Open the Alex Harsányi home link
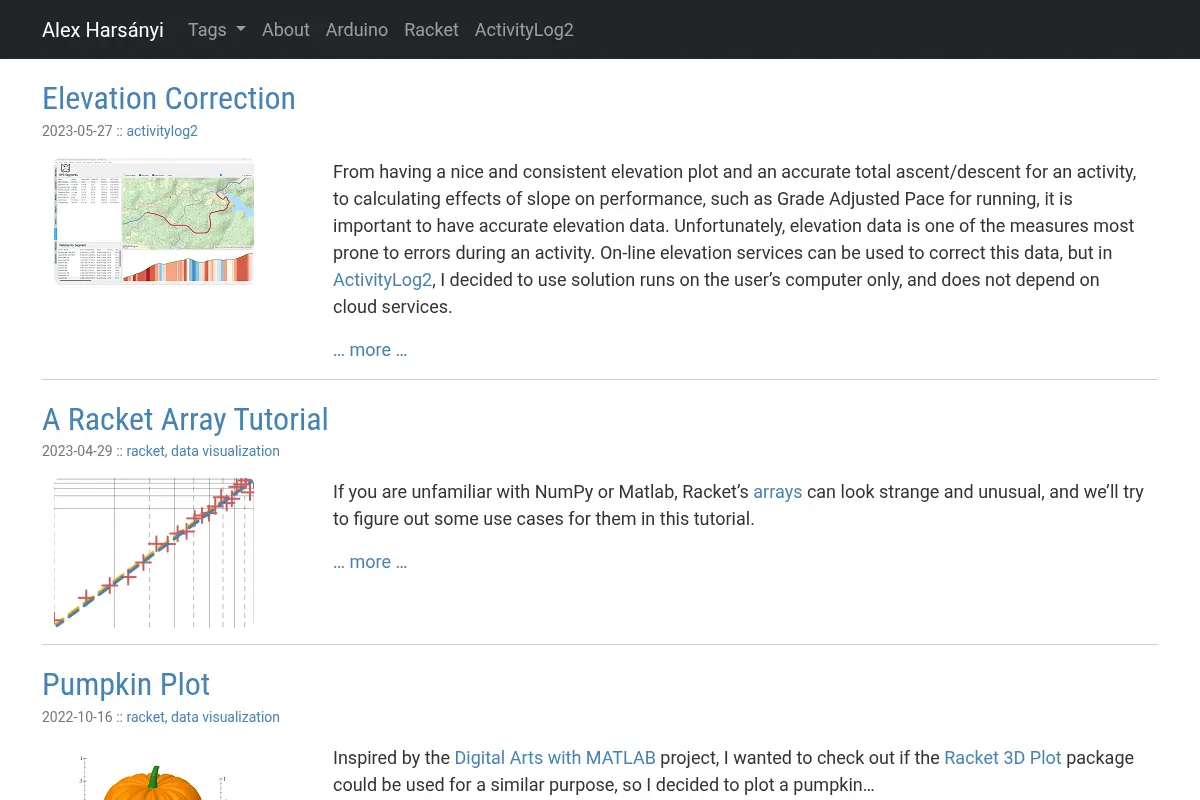Viewport: 1200px width, 800px height. [103, 30]
